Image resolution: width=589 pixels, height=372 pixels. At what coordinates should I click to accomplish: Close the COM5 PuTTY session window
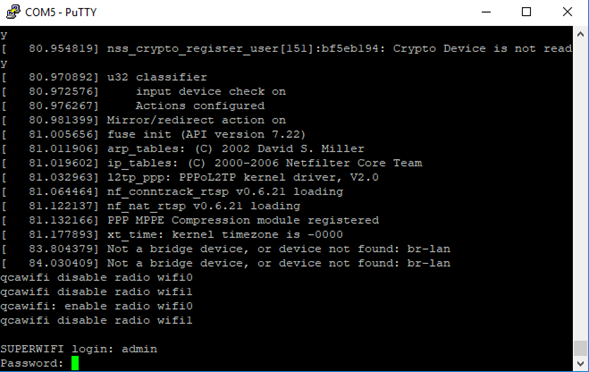tap(567, 12)
